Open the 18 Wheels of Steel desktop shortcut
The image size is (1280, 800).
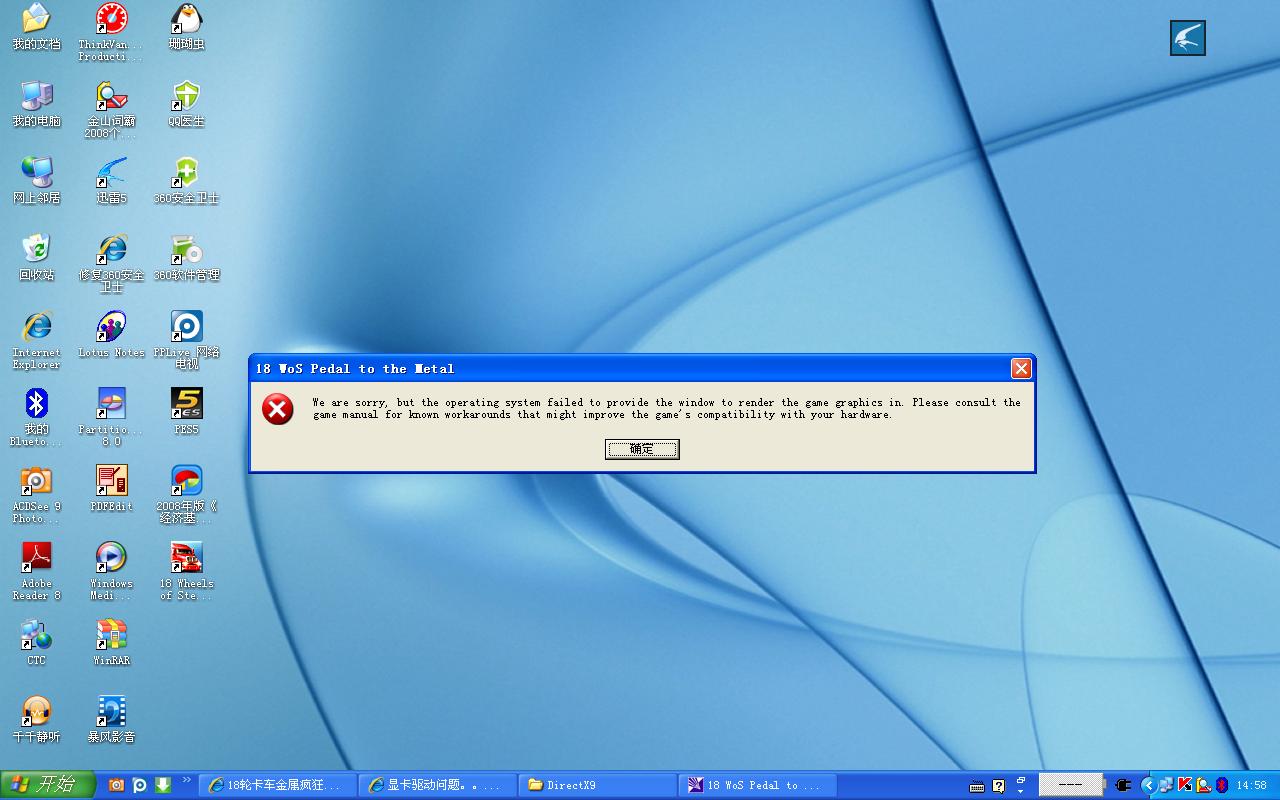(186, 558)
